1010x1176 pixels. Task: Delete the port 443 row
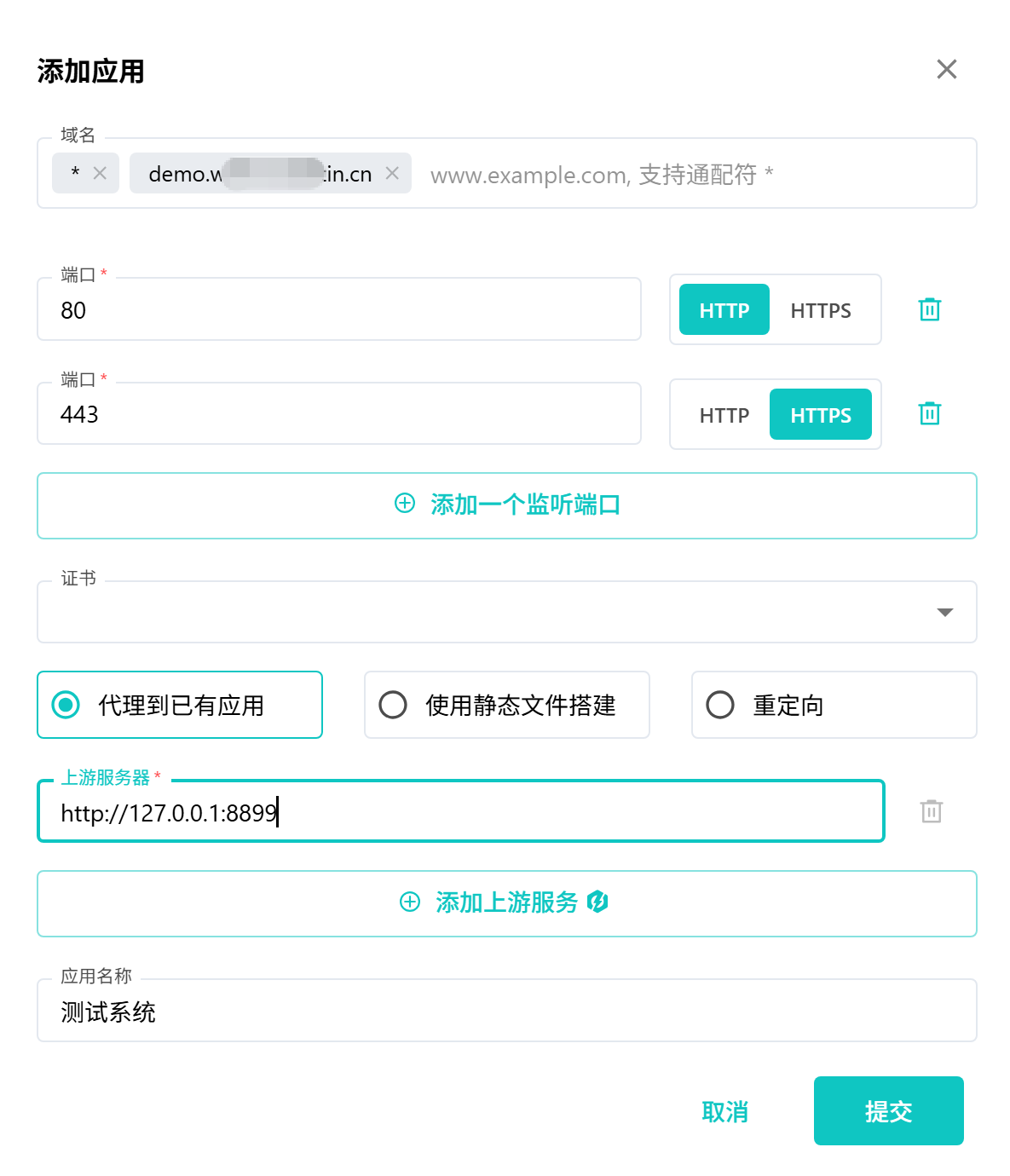[929, 414]
